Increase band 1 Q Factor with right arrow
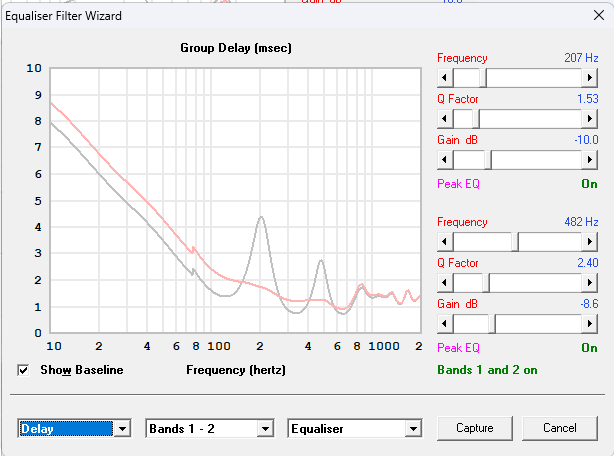The image size is (614, 456). (x=589, y=119)
